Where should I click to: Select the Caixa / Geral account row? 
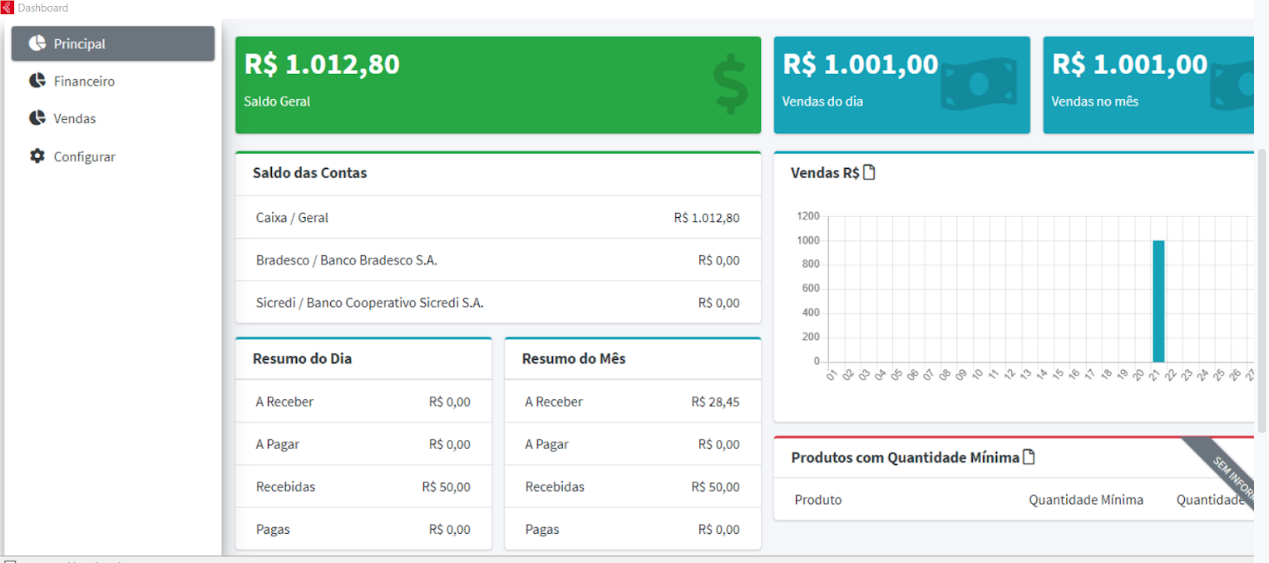tap(497, 217)
